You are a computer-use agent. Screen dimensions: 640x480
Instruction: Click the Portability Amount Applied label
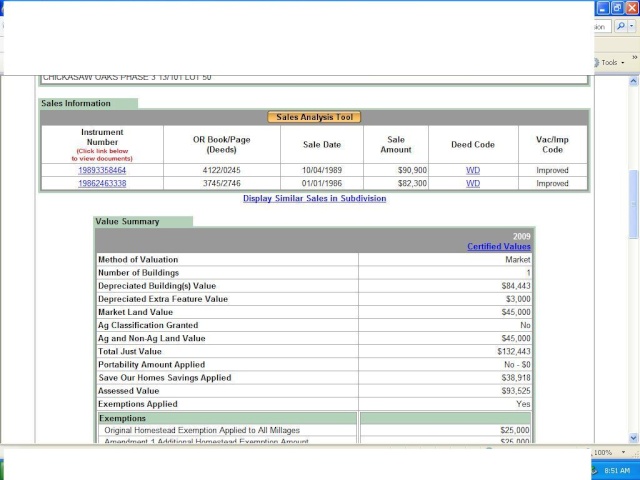click(151, 364)
